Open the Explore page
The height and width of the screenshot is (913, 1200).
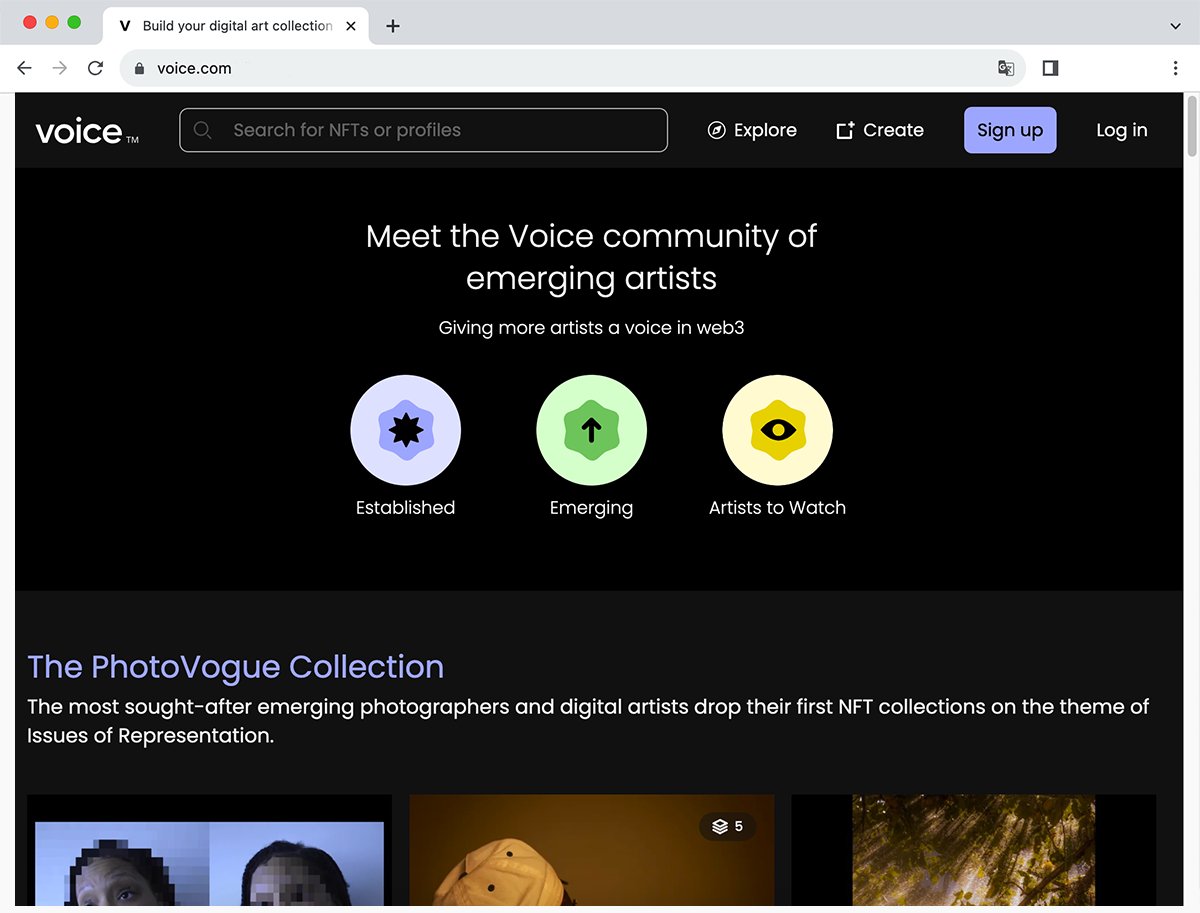752,130
